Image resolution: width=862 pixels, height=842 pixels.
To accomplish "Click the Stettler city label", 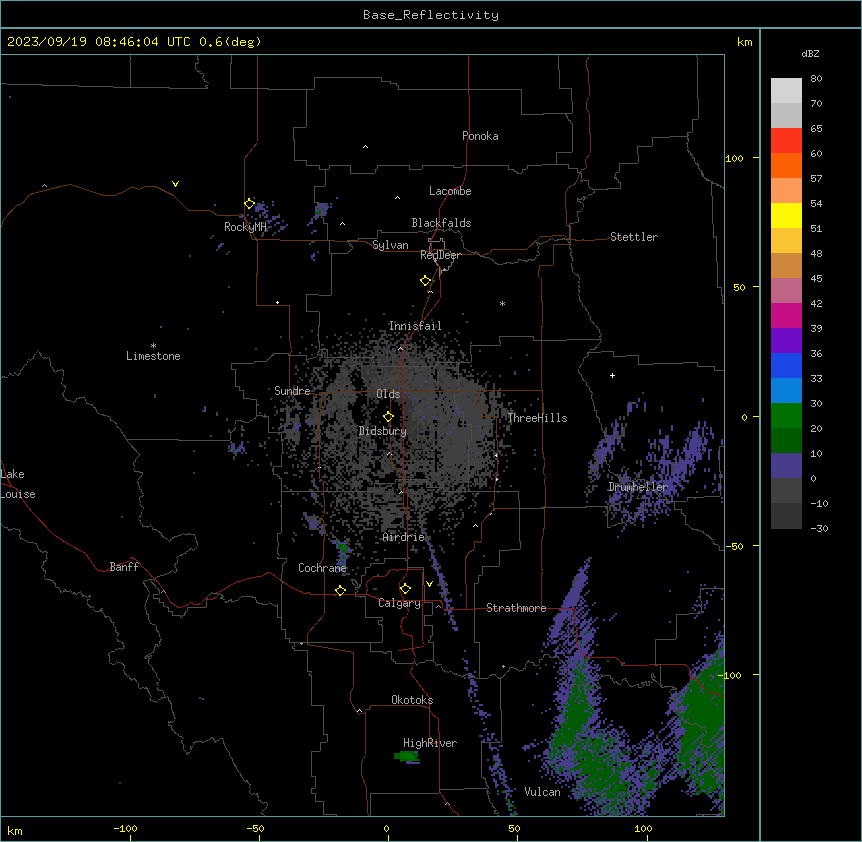I will click(634, 237).
